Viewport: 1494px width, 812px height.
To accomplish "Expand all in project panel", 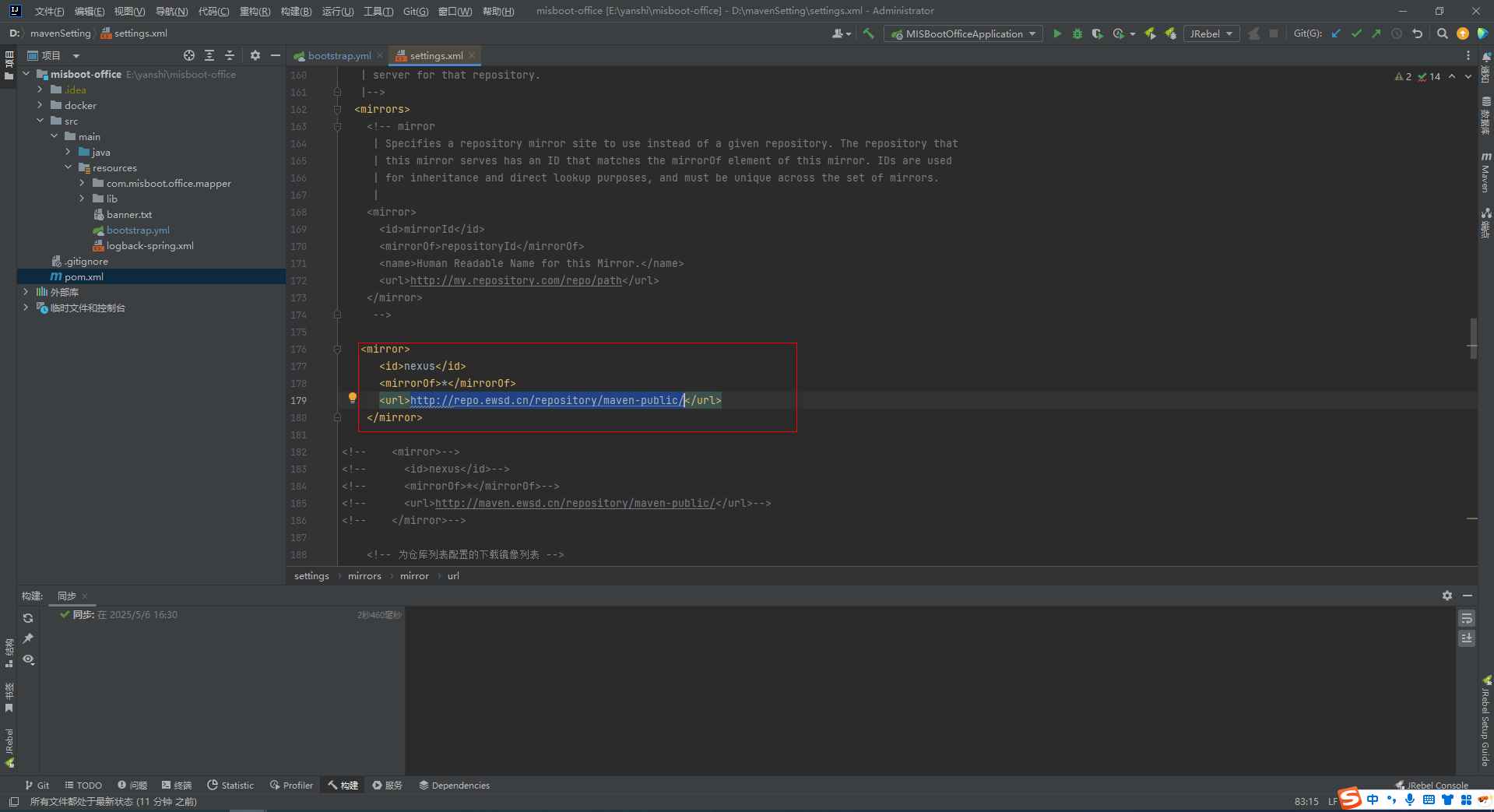I will (209, 55).
